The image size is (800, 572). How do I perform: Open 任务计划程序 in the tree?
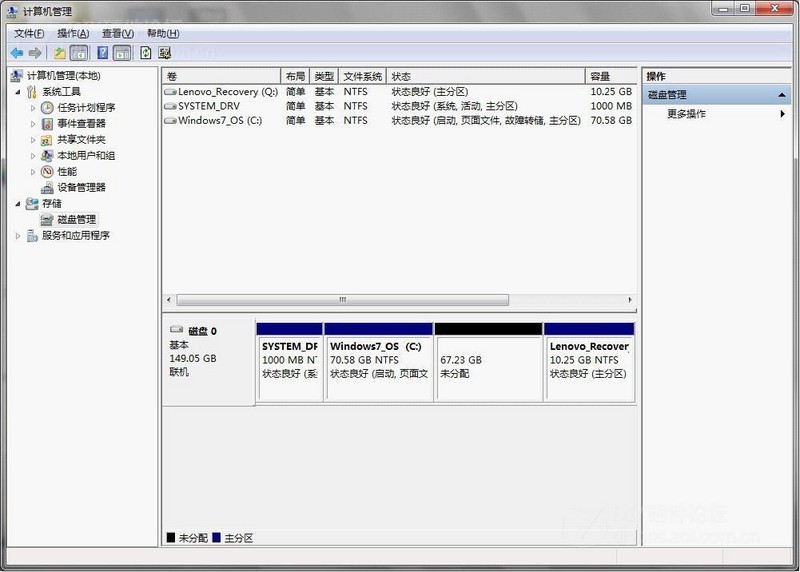coord(85,108)
